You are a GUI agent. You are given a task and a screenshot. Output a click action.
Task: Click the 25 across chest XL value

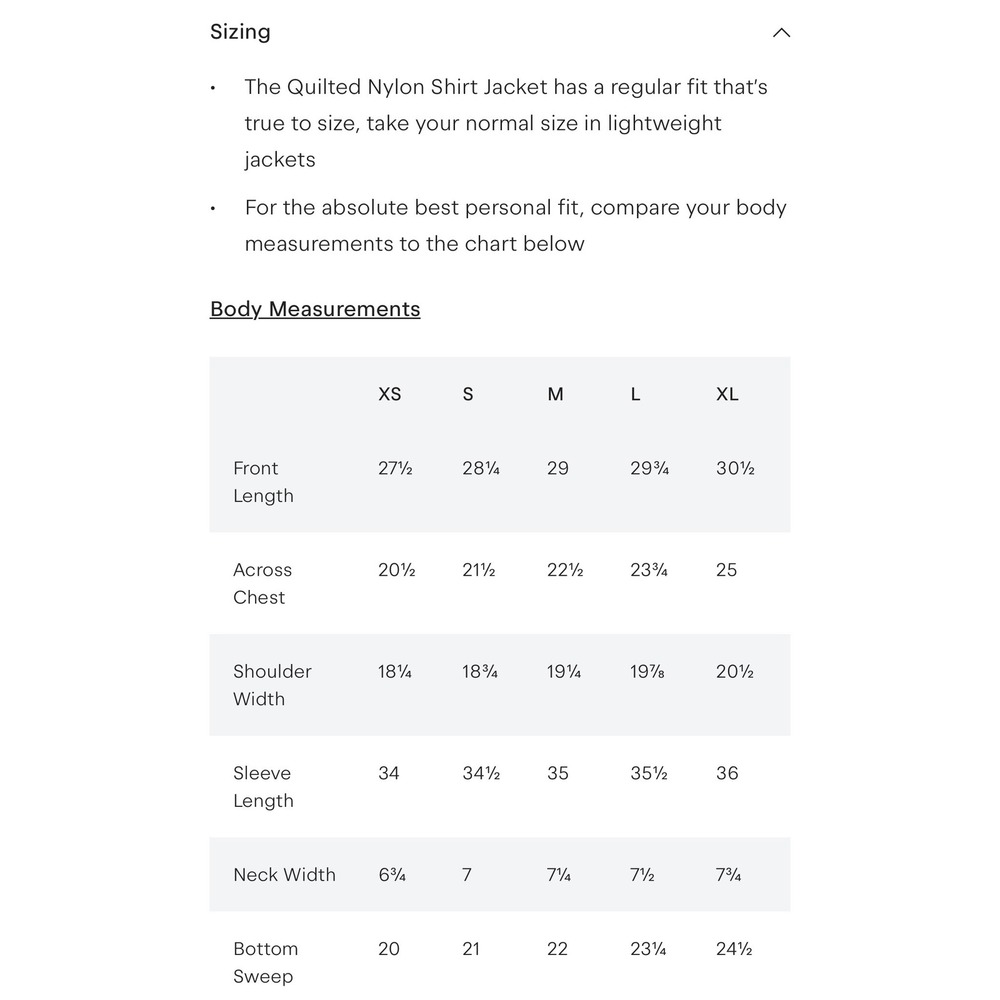click(x=726, y=570)
